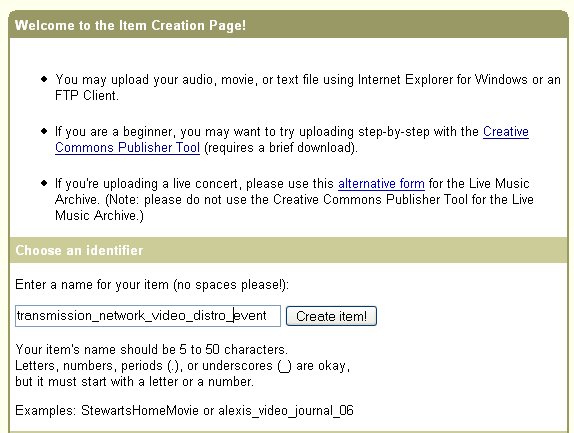
Task: Click the "Create item!" button
Action: click(x=331, y=316)
